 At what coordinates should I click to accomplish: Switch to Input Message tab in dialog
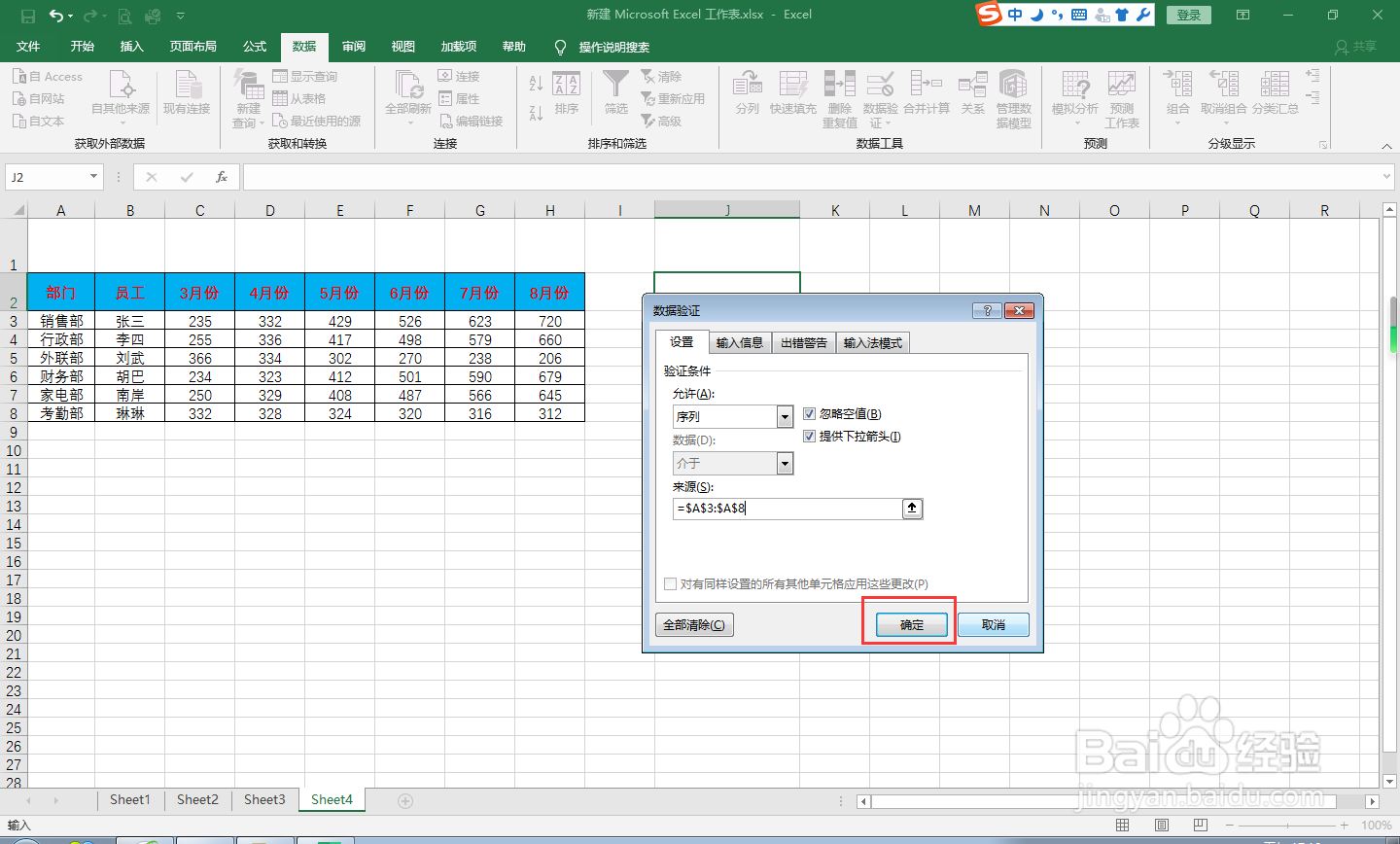740,343
